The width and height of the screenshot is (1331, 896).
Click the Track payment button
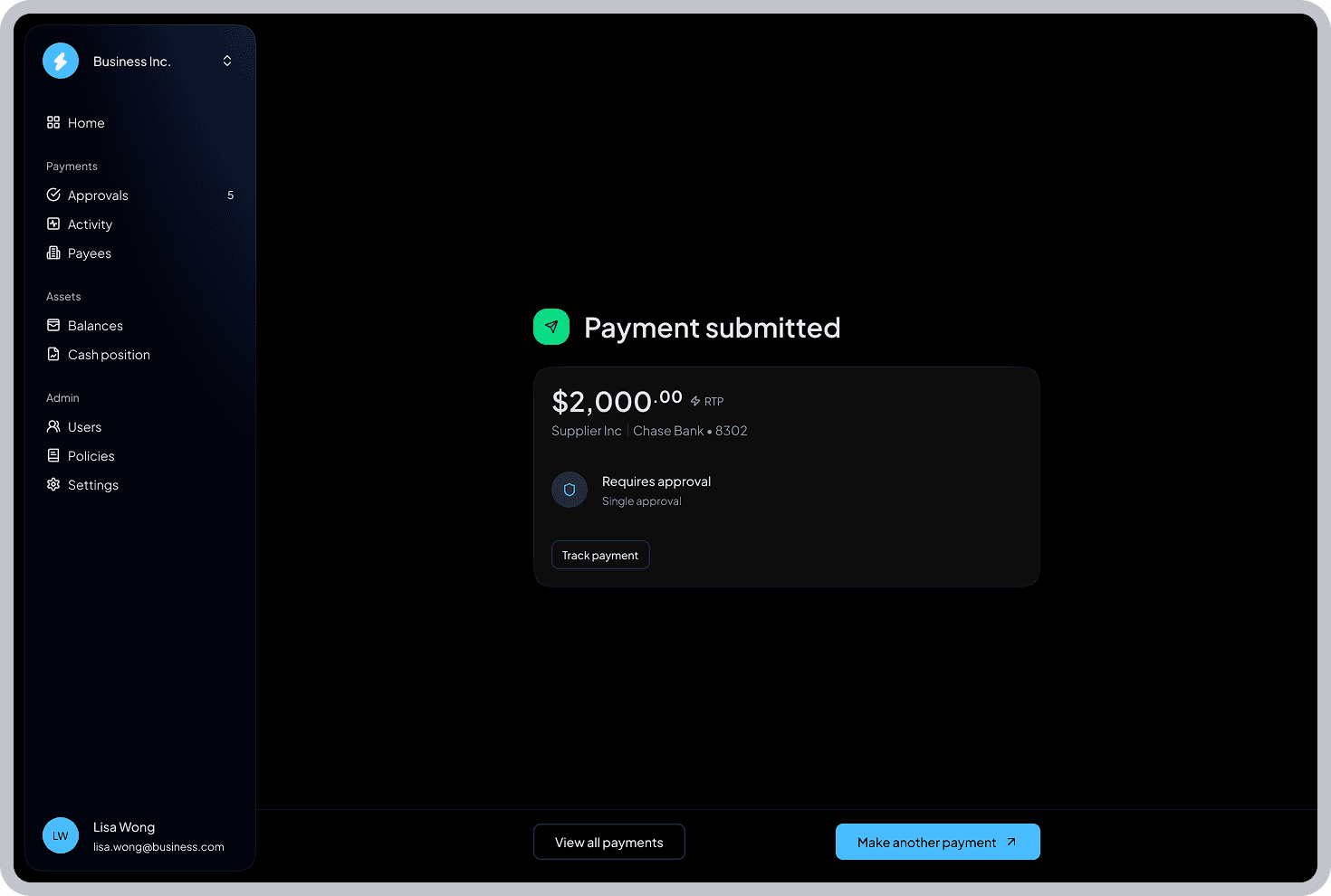600,555
